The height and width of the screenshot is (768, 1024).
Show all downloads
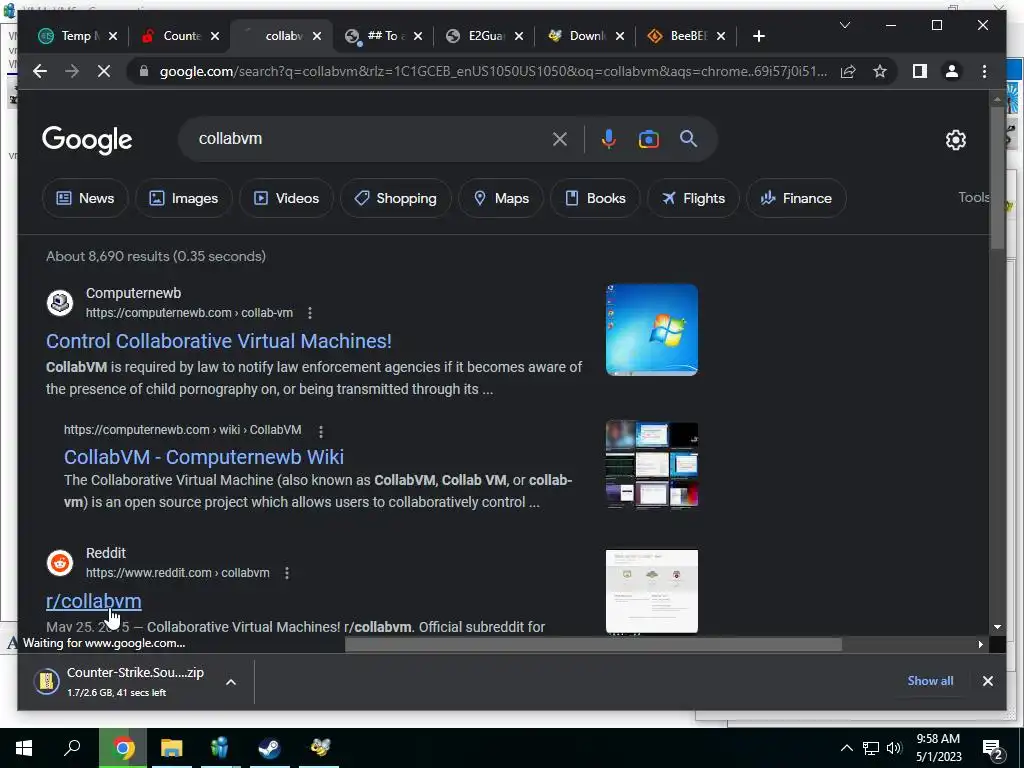[x=930, y=680]
